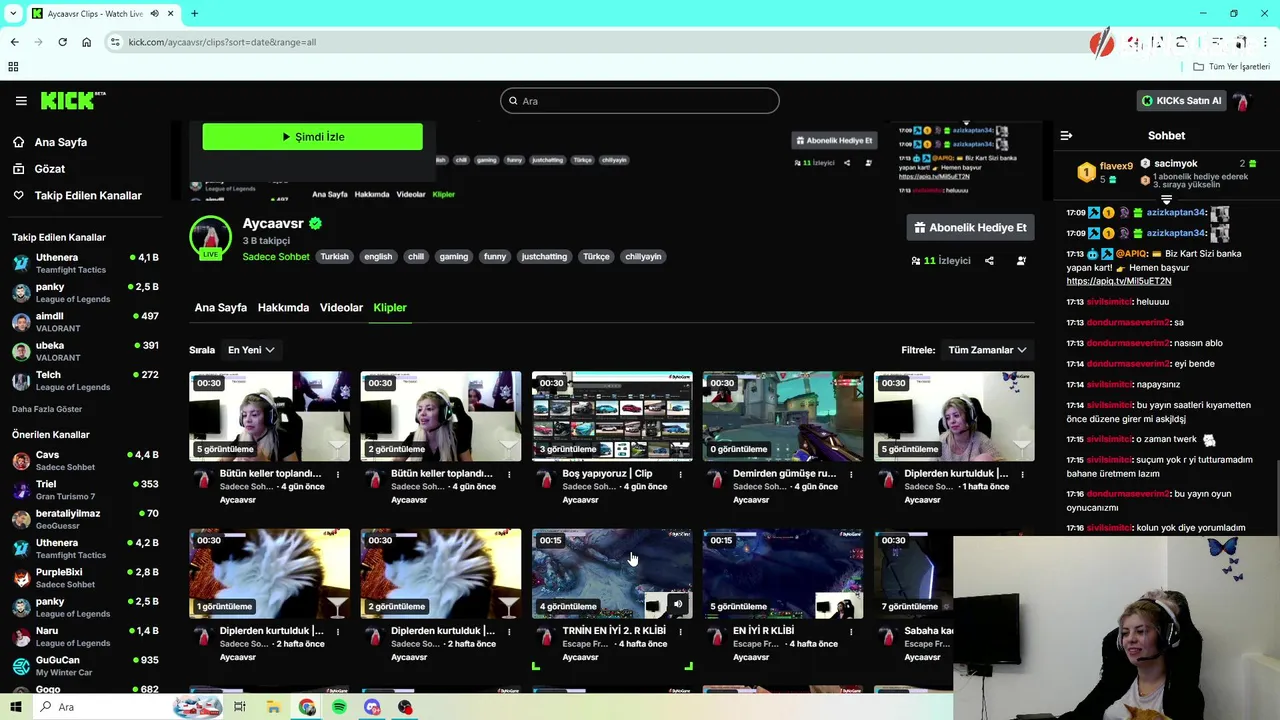Click Chrome icon in taskbar
Screen dimensions: 1280x720
click(306, 707)
